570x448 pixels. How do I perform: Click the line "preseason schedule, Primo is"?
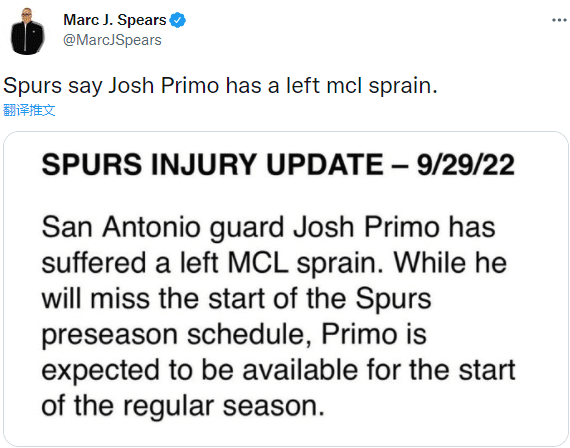[x=234, y=335]
